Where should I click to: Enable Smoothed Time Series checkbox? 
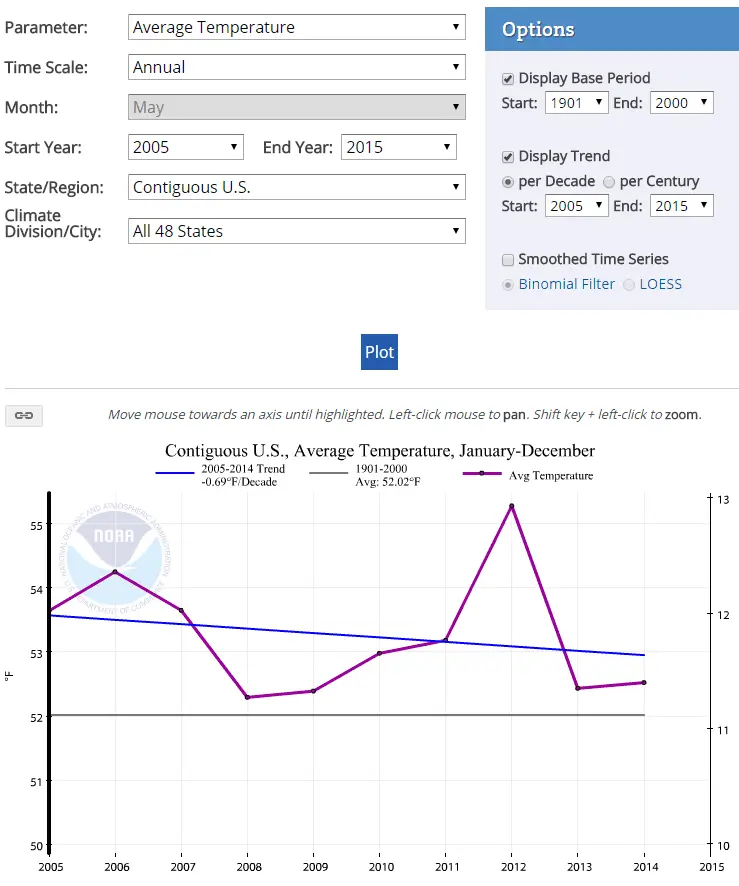[x=509, y=259]
